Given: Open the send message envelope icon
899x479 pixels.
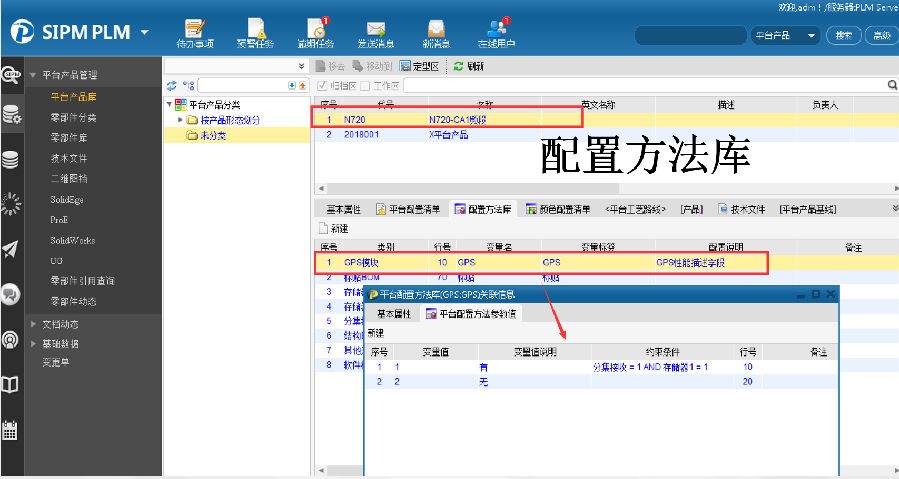Looking at the screenshot, I should (376, 32).
